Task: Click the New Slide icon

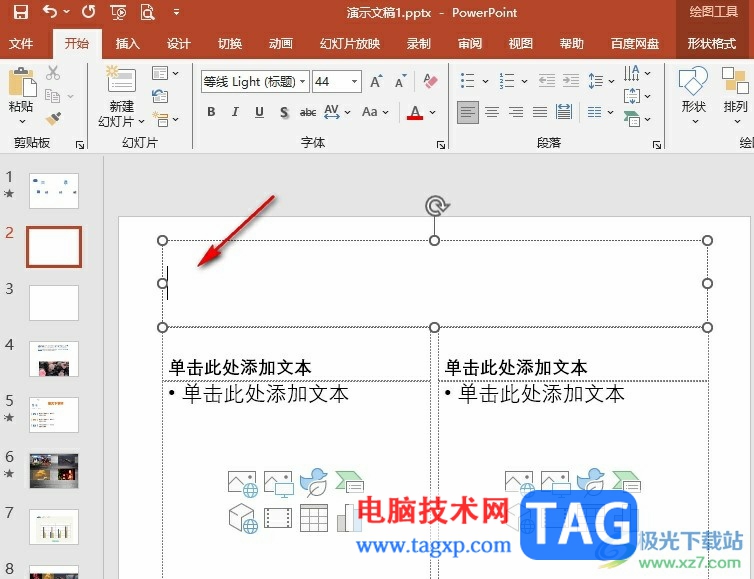Action: (121, 79)
